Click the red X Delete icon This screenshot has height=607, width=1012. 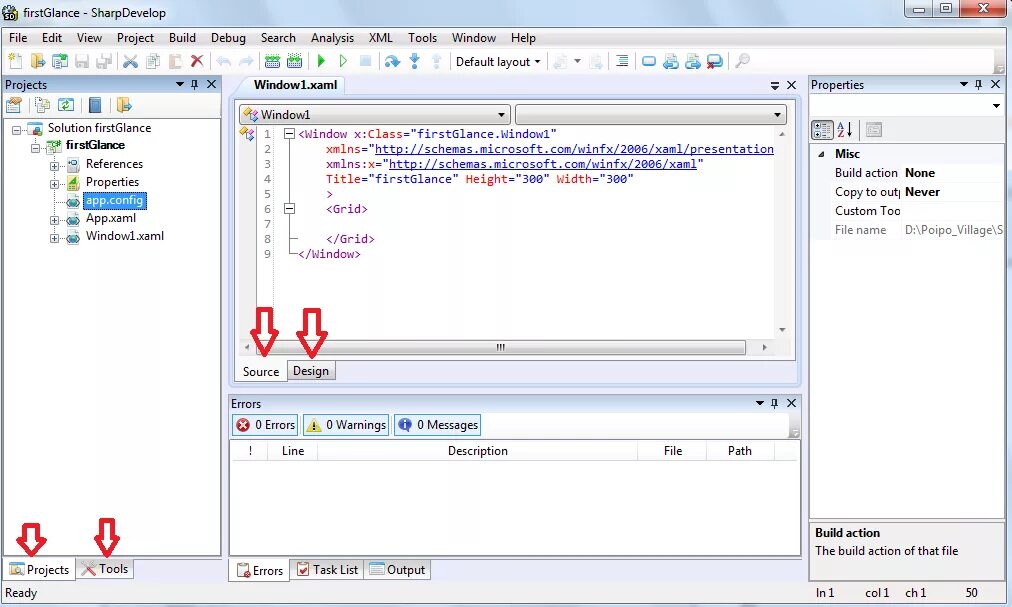point(197,61)
